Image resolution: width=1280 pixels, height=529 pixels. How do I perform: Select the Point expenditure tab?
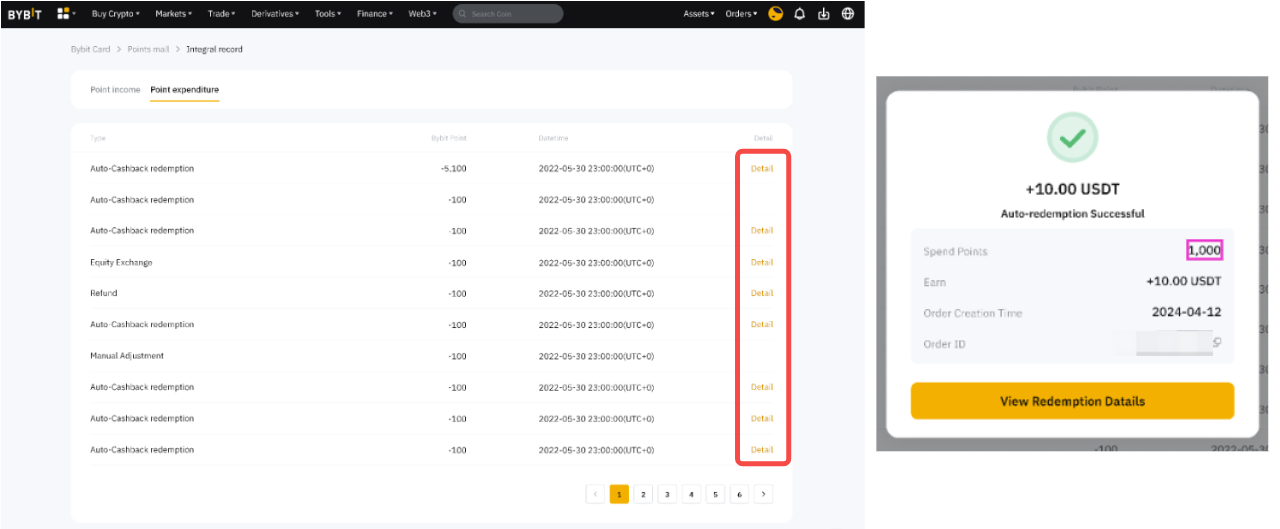point(184,90)
